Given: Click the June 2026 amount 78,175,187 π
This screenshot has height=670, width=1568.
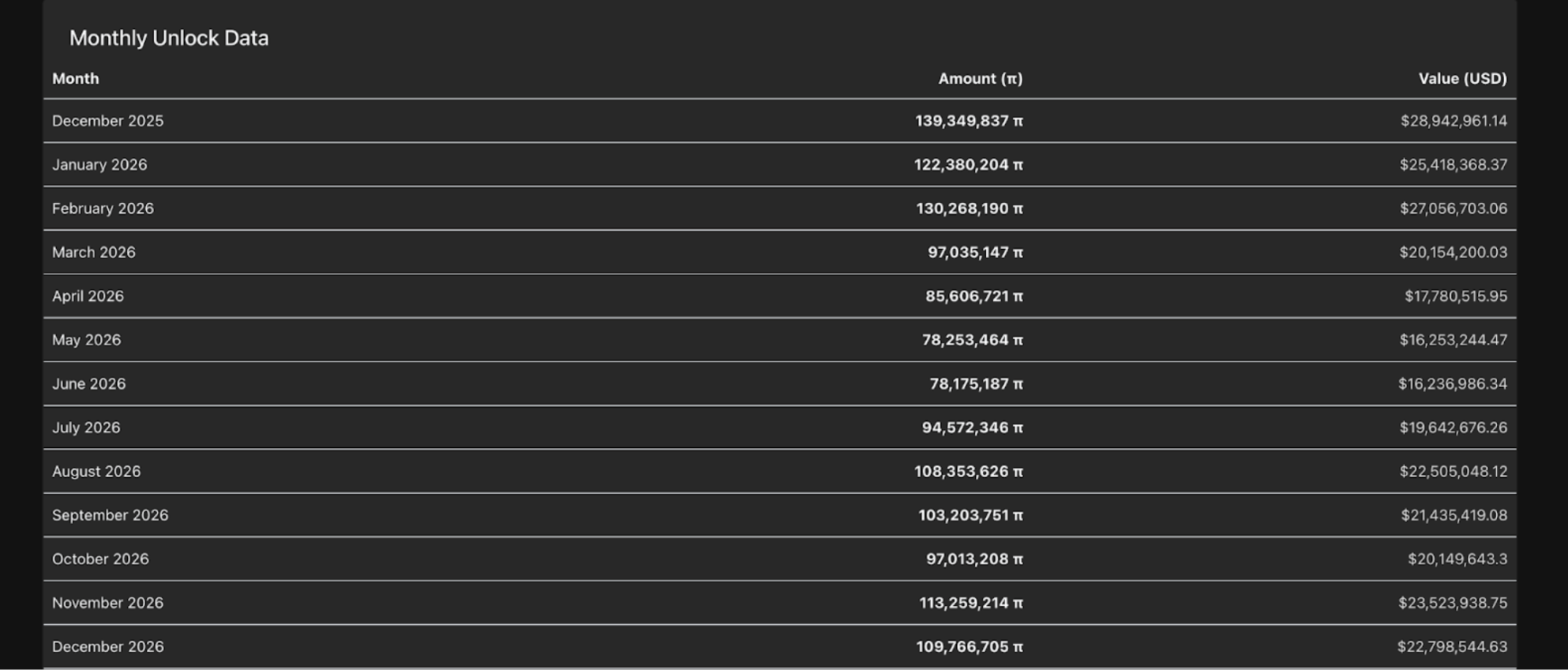Looking at the screenshot, I should click(976, 384).
